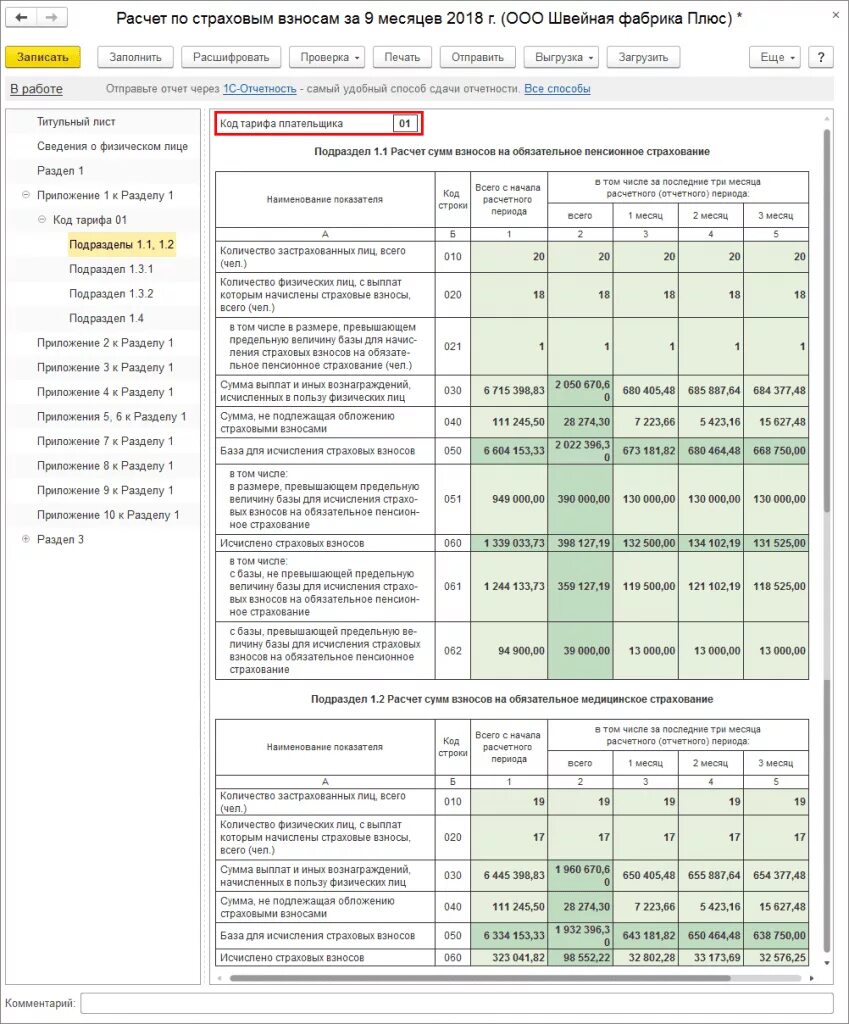Go back with the left arrow button
The height and width of the screenshot is (1024, 849).
[22, 18]
